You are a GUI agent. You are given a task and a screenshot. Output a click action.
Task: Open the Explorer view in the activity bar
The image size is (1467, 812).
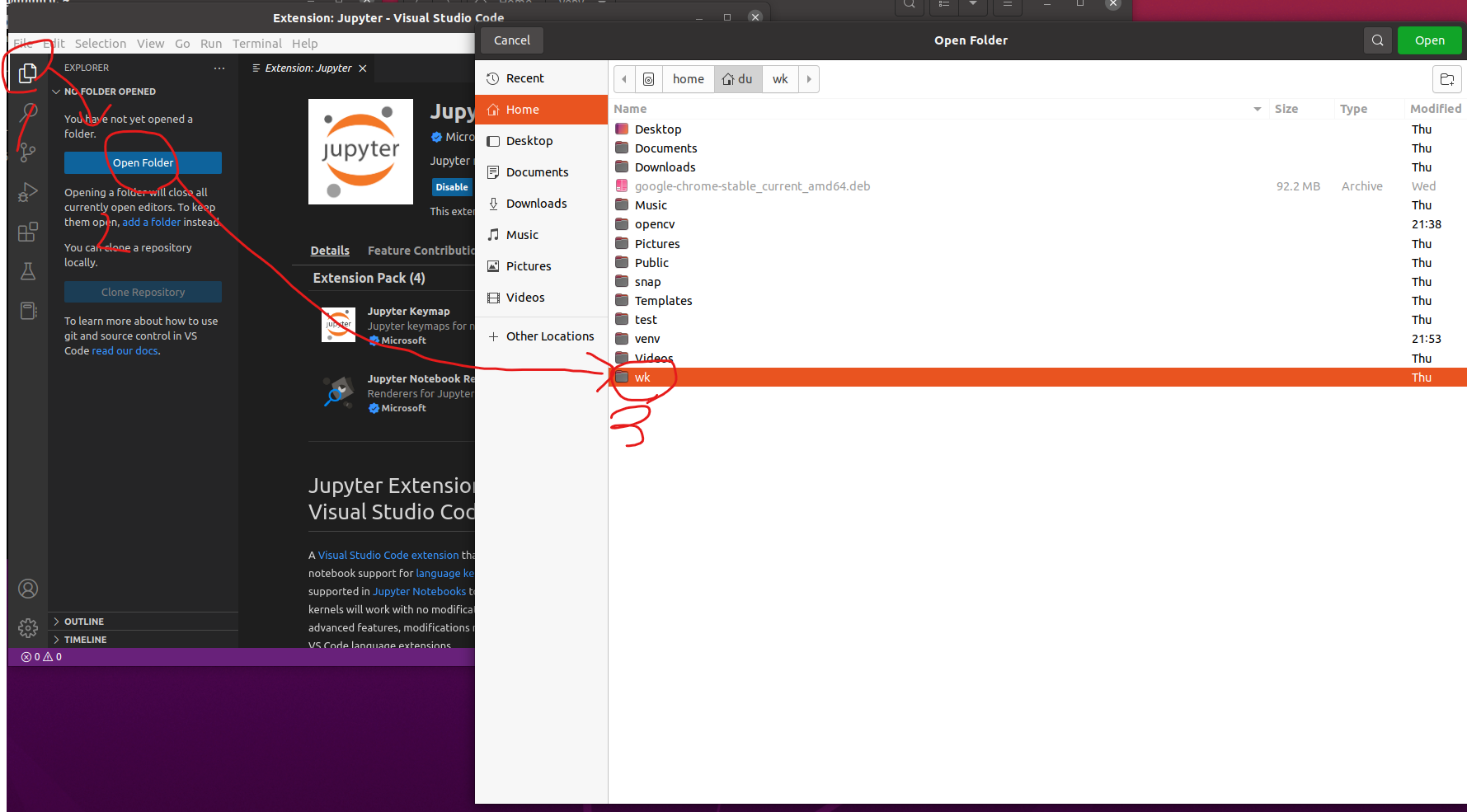[x=27, y=73]
